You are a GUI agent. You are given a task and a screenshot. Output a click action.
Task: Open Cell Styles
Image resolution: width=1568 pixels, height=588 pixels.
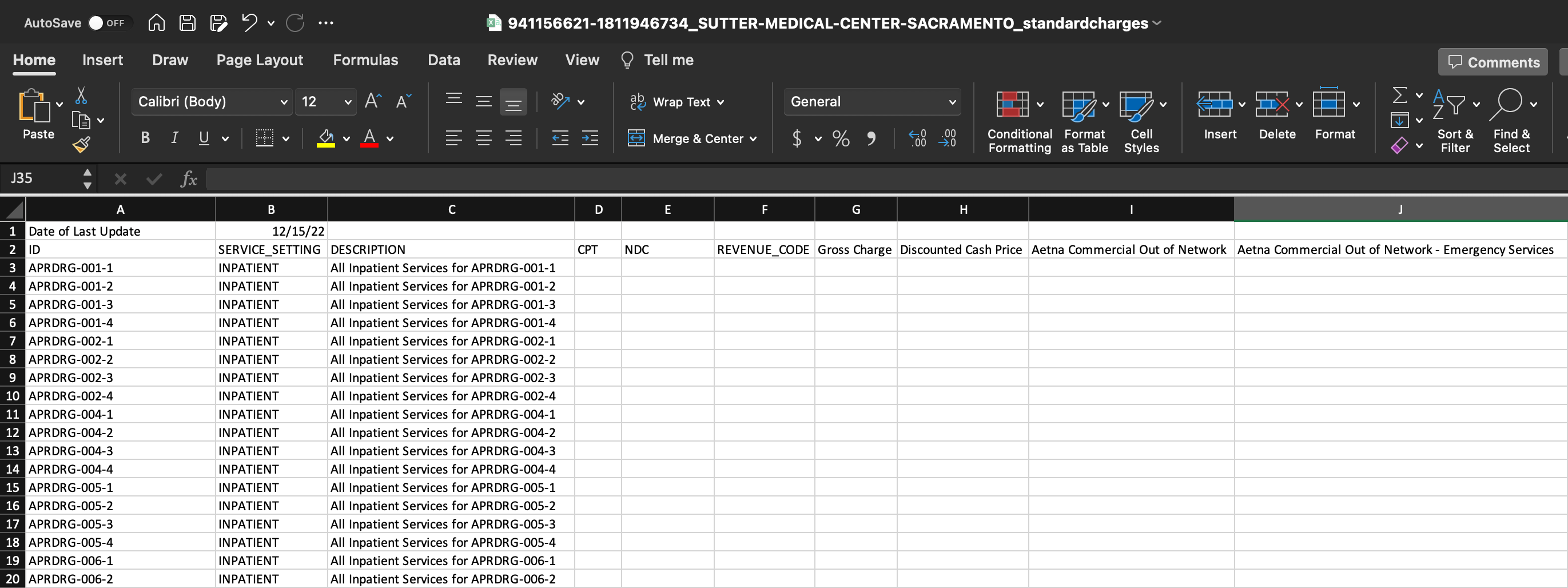pos(1142,122)
